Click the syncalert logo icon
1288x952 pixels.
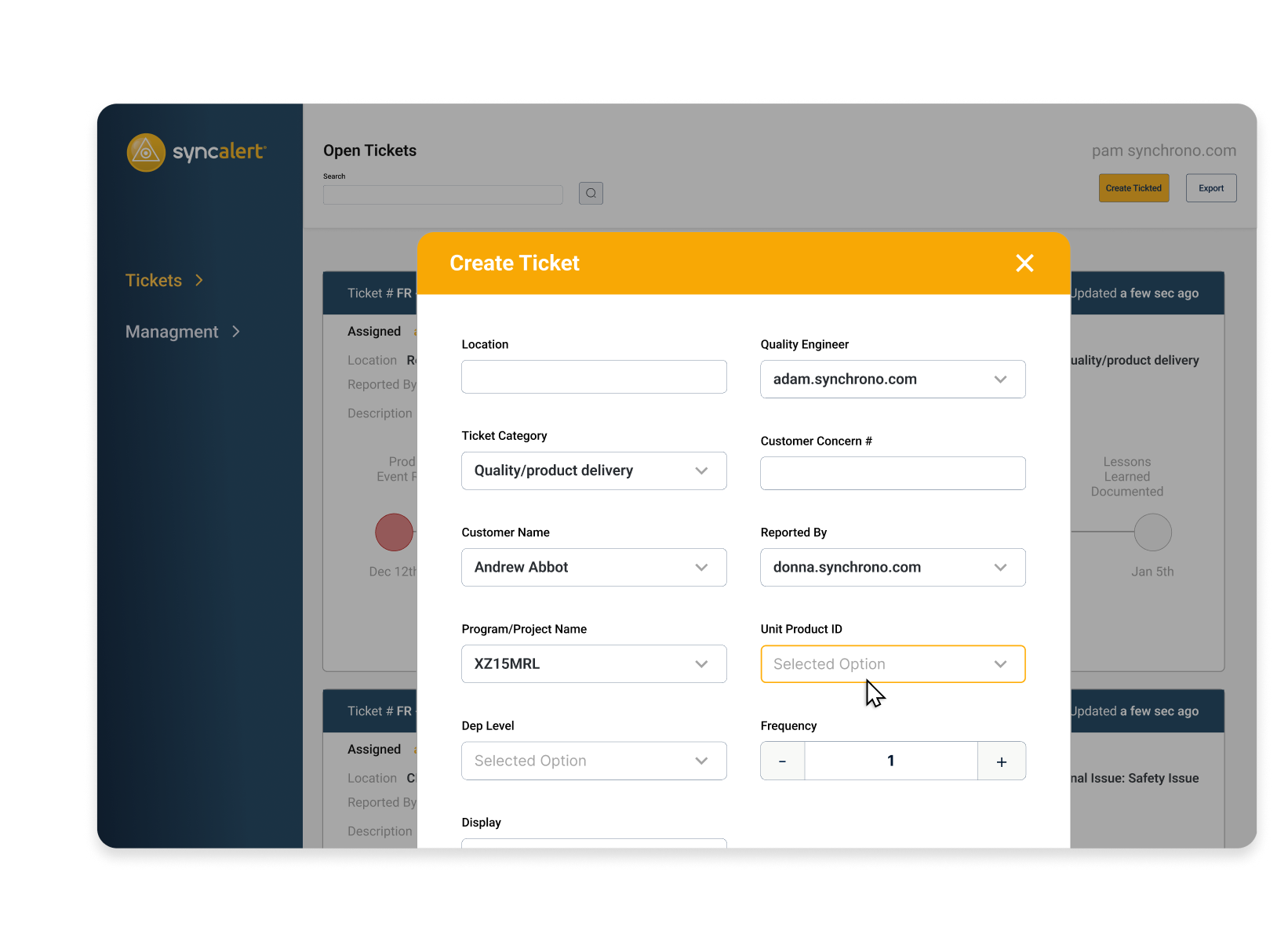pyautogui.click(x=146, y=152)
